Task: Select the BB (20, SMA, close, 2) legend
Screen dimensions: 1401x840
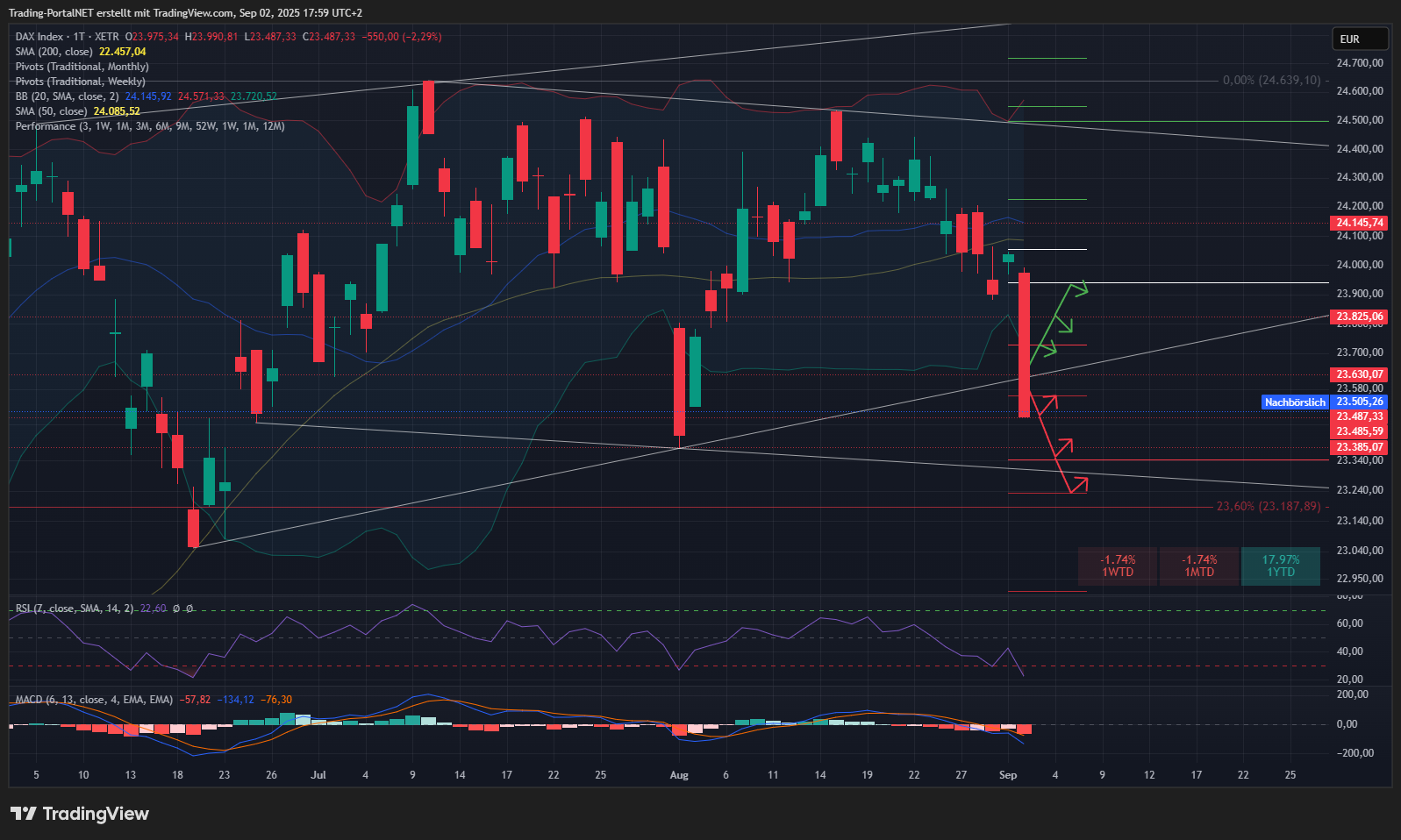Action: tap(67, 96)
